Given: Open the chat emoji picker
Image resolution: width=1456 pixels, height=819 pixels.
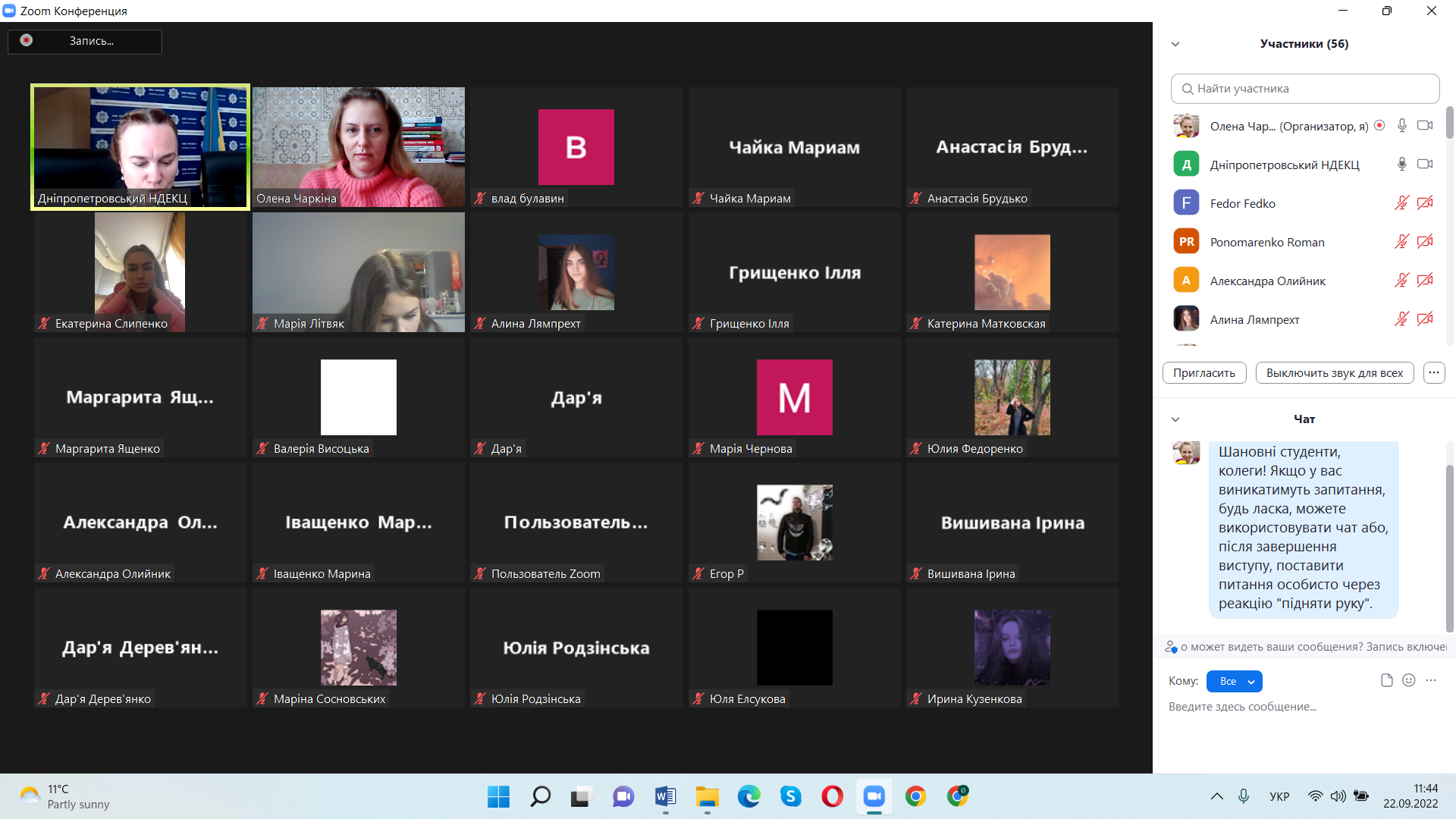Looking at the screenshot, I should [1409, 680].
